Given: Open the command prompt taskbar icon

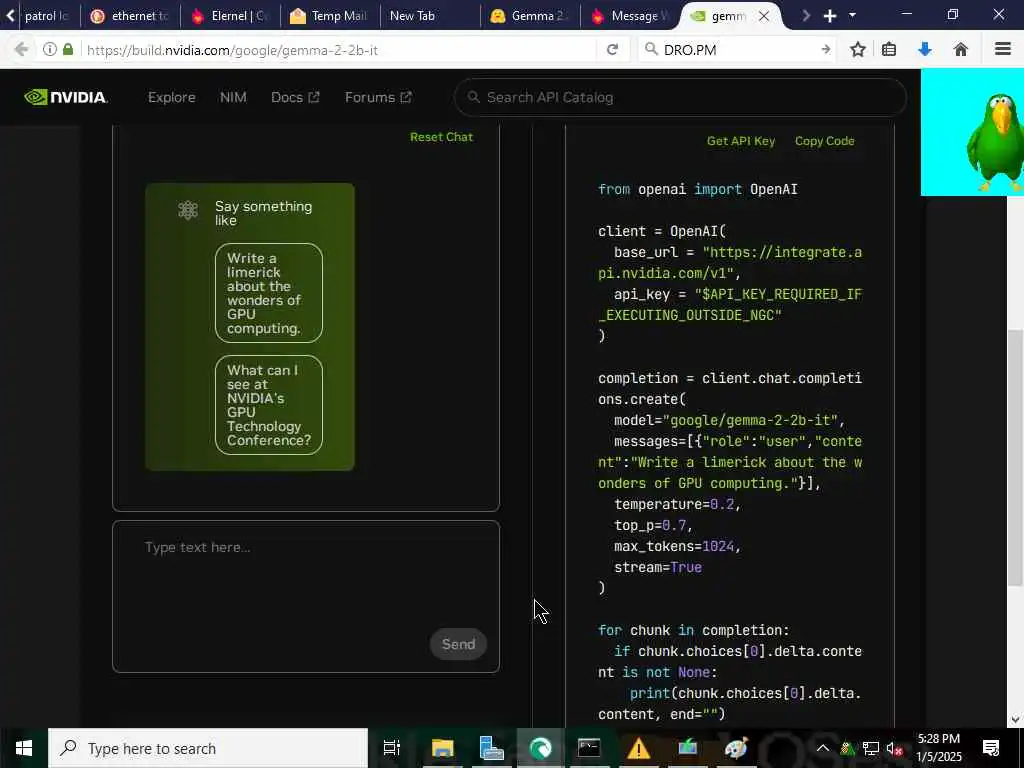Looking at the screenshot, I should tap(589, 748).
